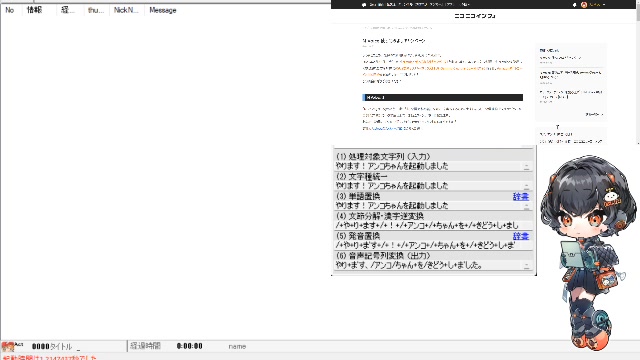Select the NickN... column header
This screenshot has width=640, height=360.
pyautogui.click(x=126, y=10)
